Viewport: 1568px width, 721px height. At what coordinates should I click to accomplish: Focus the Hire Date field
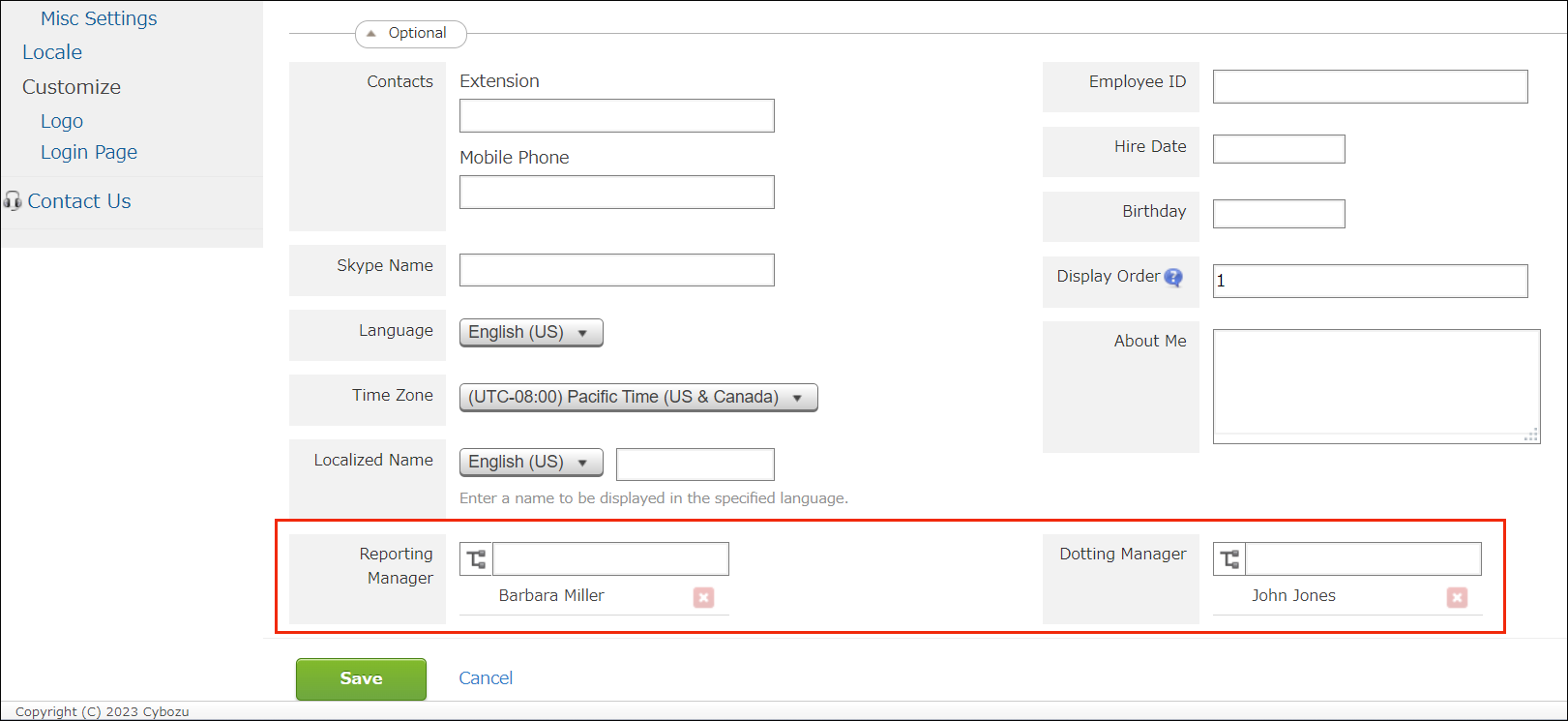pos(1279,149)
